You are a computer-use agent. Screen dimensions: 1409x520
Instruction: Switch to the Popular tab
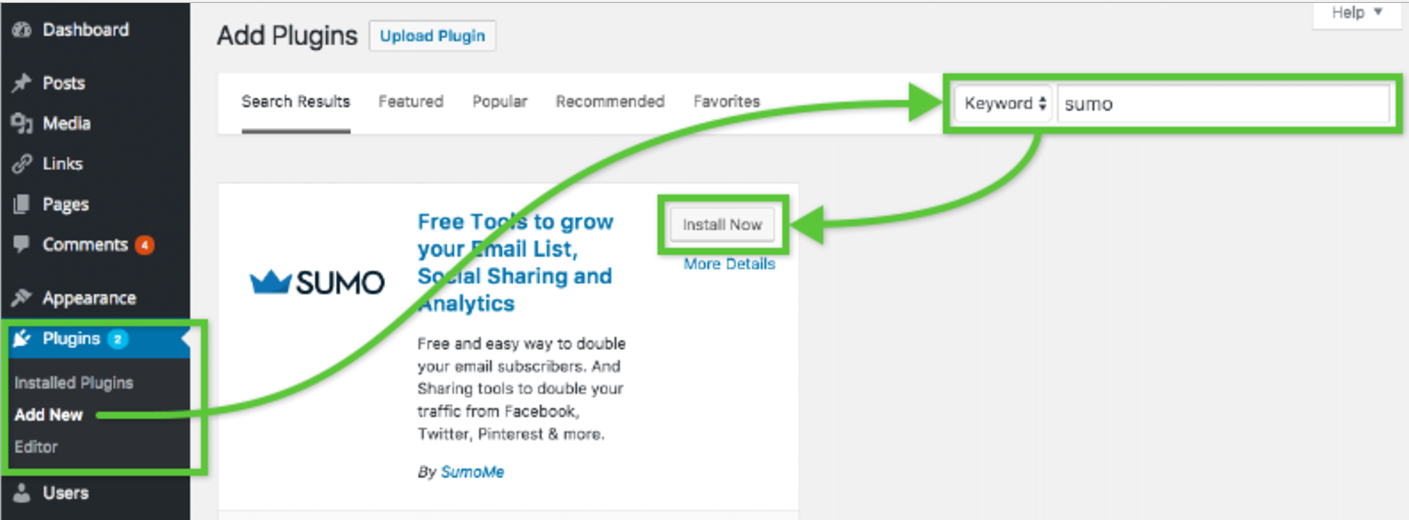(500, 102)
